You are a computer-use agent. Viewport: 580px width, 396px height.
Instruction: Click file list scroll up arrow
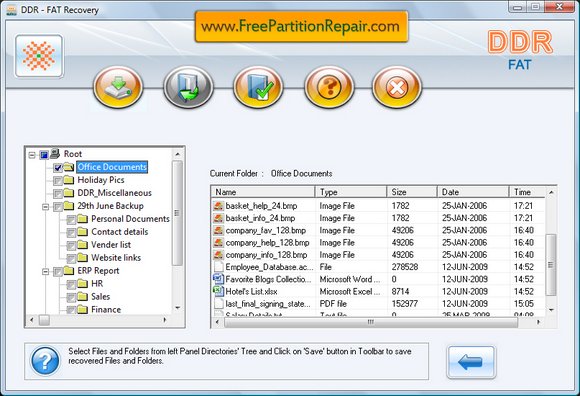point(551,192)
